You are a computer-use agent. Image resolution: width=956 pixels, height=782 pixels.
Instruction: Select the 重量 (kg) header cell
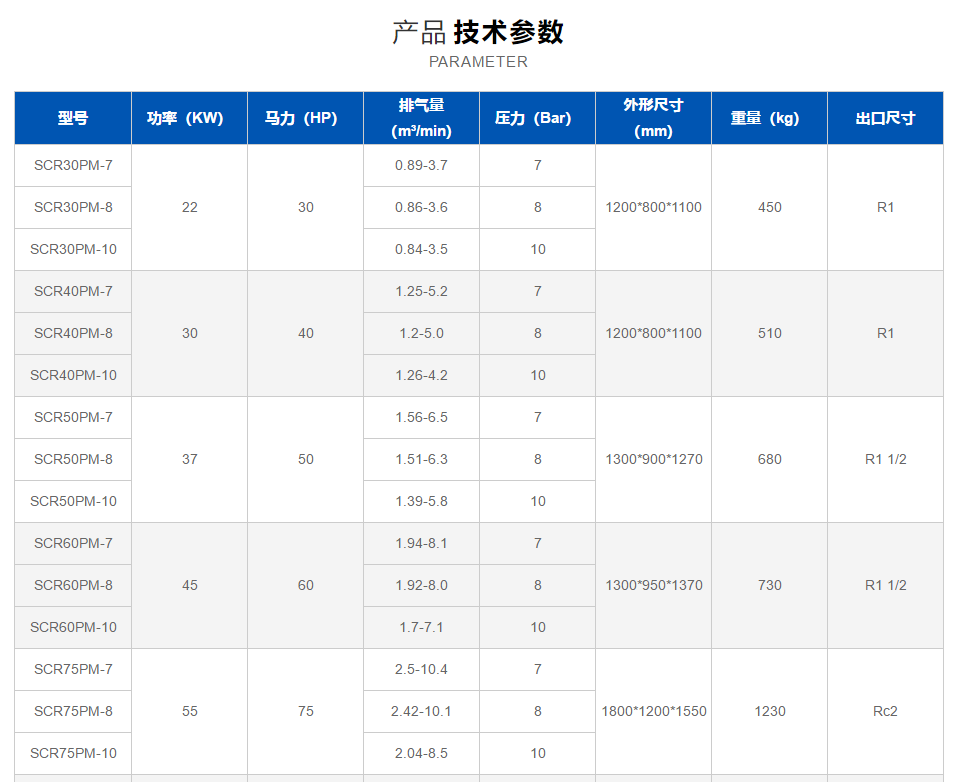pos(769,118)
